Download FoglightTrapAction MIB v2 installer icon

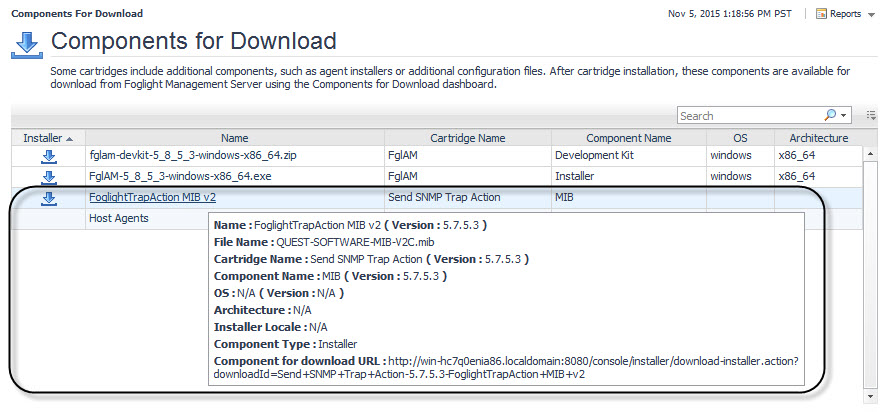coord(49,198)
